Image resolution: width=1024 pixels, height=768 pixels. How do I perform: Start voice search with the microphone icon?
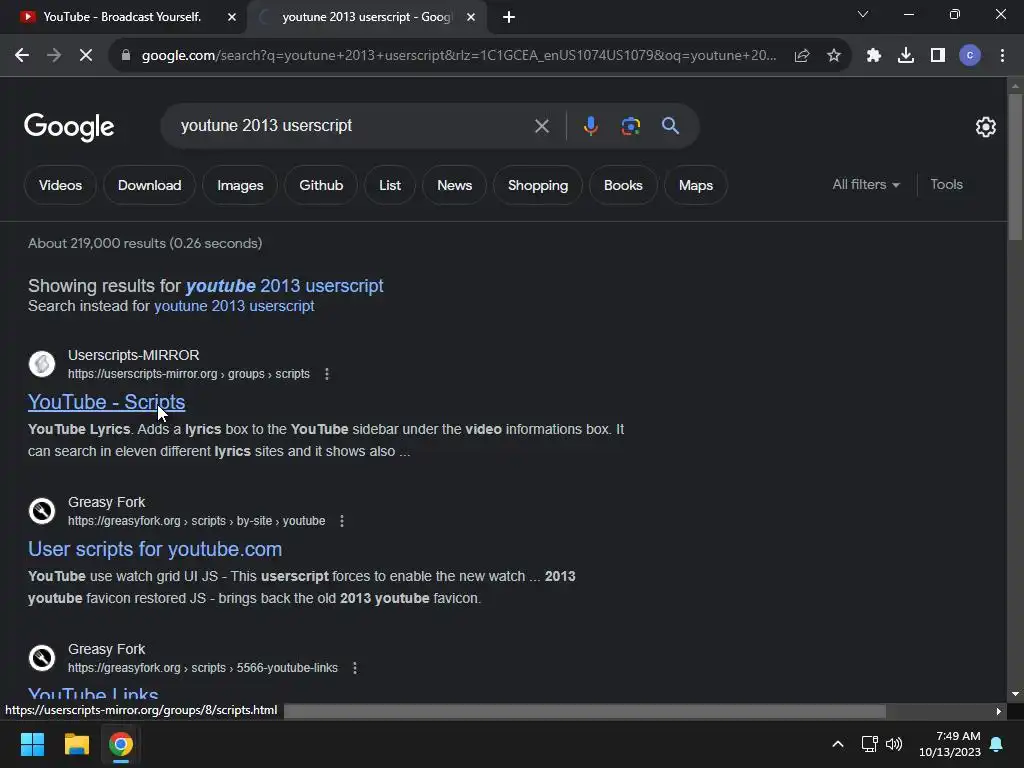[590, 126]
